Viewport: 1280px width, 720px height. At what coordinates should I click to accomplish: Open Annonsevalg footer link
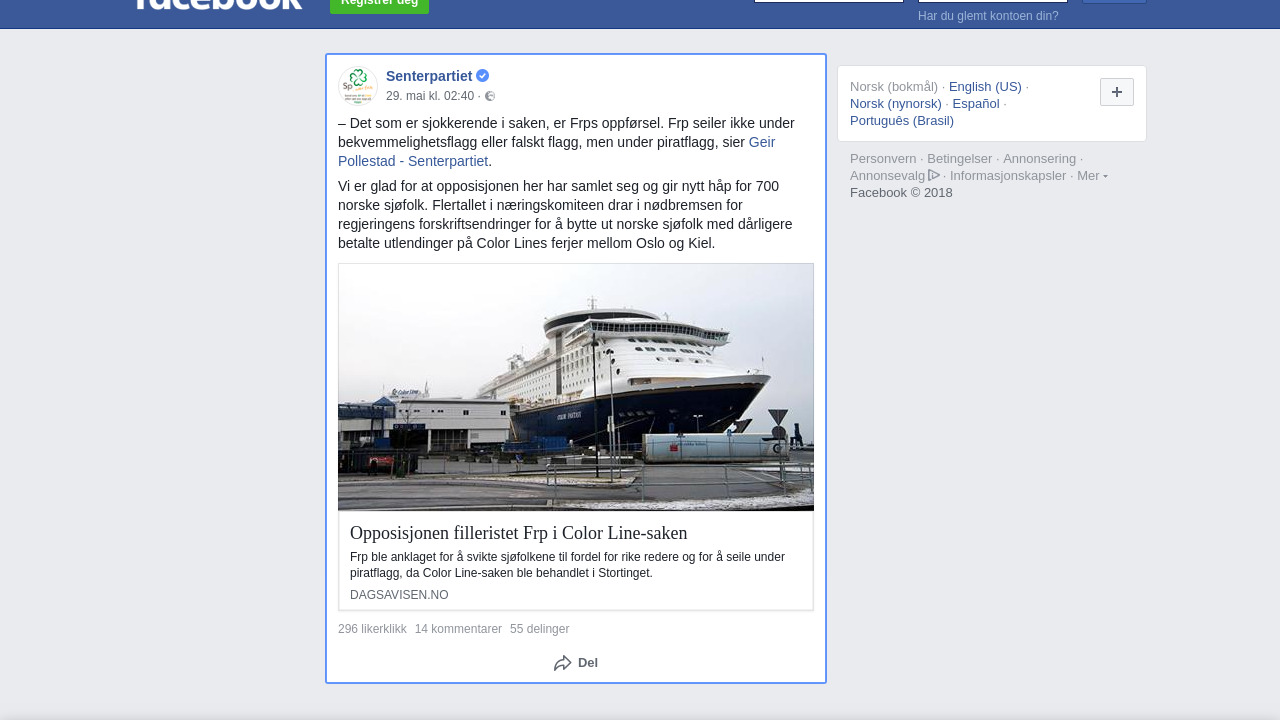[x=895, y=176]
